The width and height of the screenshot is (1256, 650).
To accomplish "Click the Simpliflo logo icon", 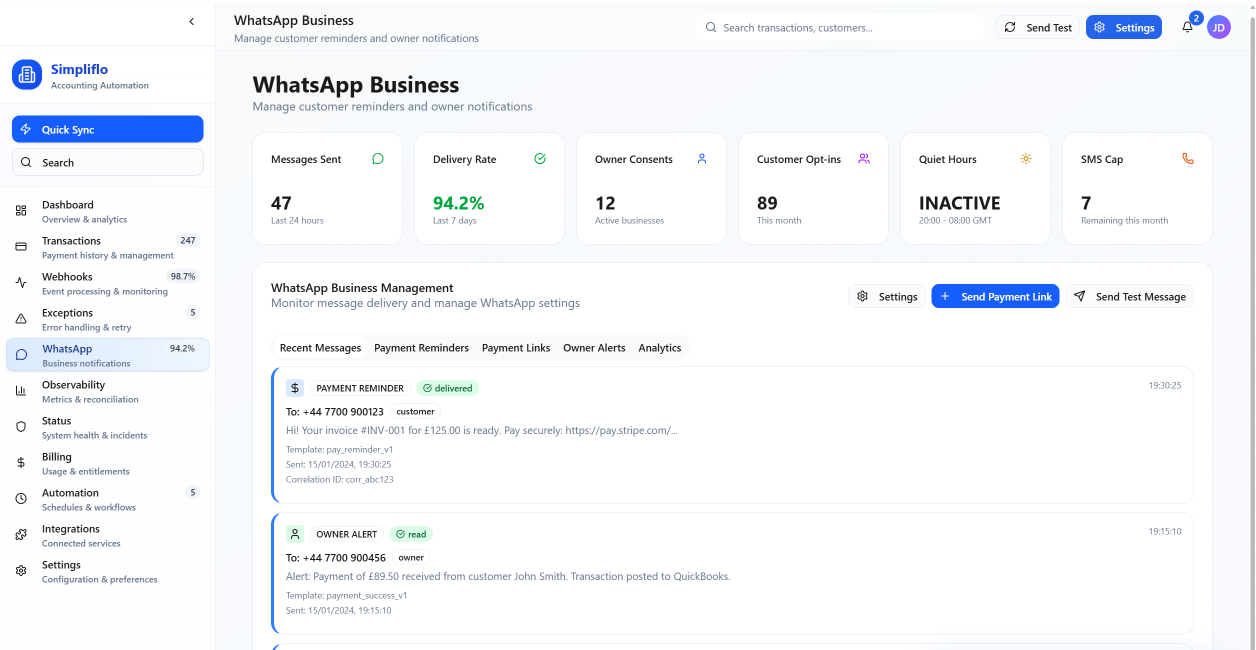I will (27, 75).
